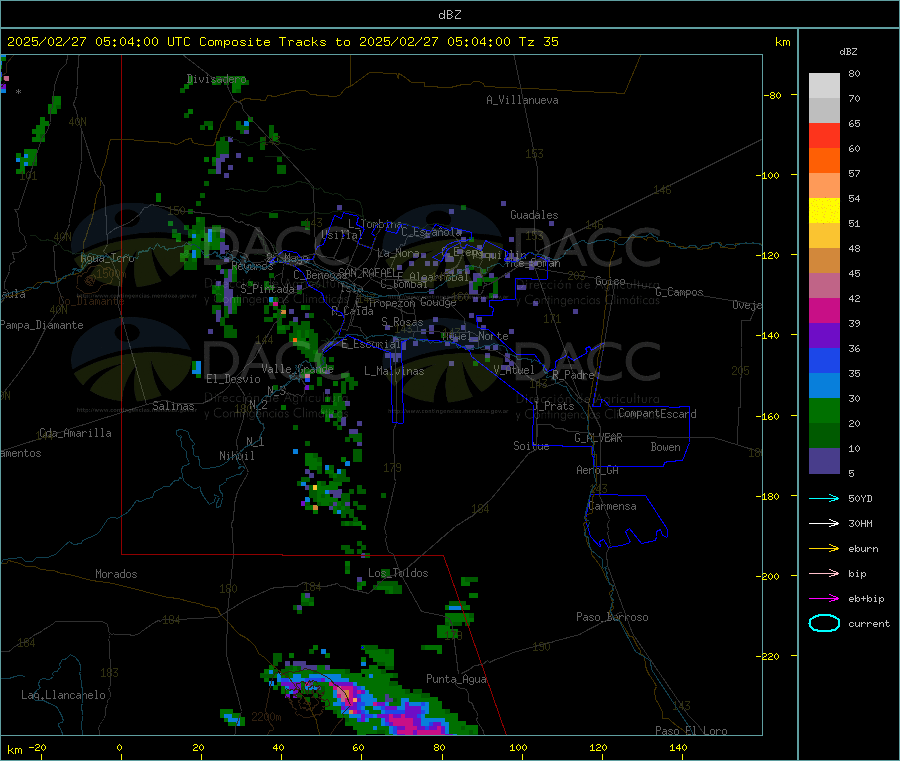Click the blue 36 dBZ legend swatch

tap(824, 360)
